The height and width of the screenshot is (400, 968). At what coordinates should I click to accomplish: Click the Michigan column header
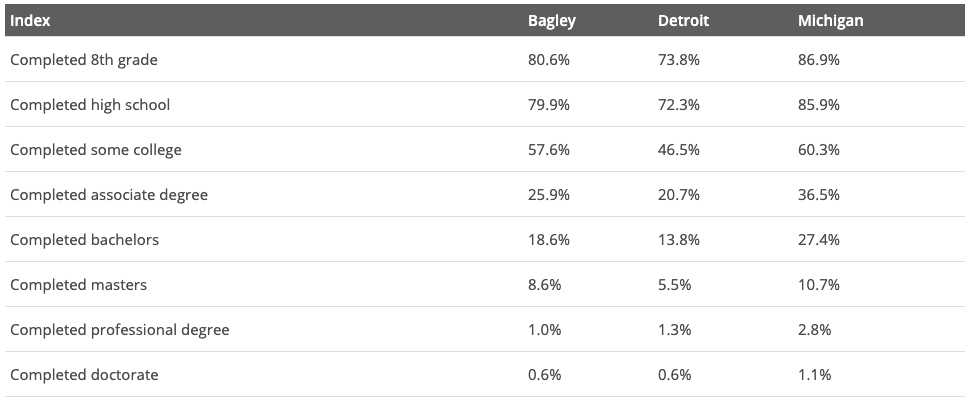point(830,20)
